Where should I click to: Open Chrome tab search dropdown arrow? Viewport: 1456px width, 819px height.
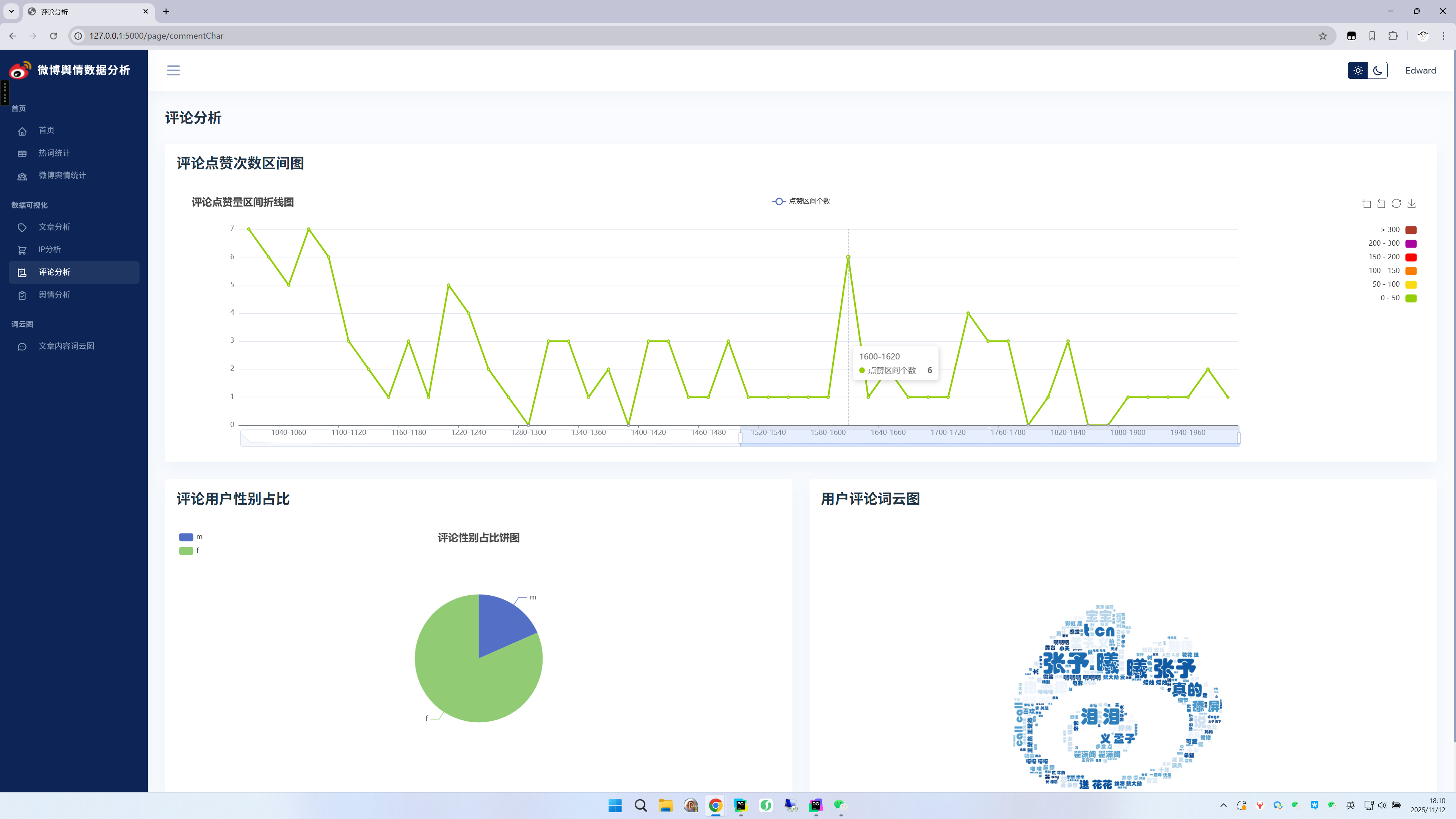point(11,11)
